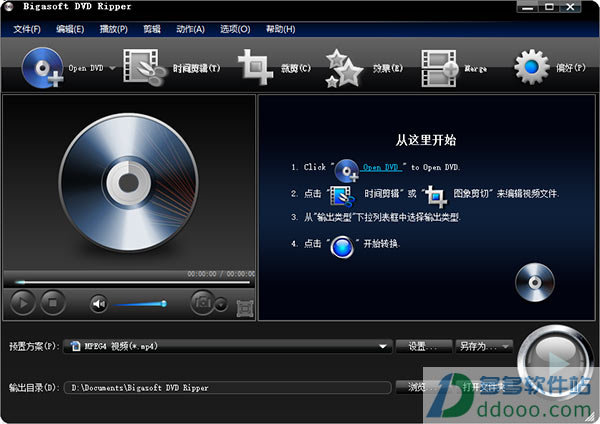Take snapshot with the camera icon
Screen dimensions: 600x424
click(x=202, y=302)
